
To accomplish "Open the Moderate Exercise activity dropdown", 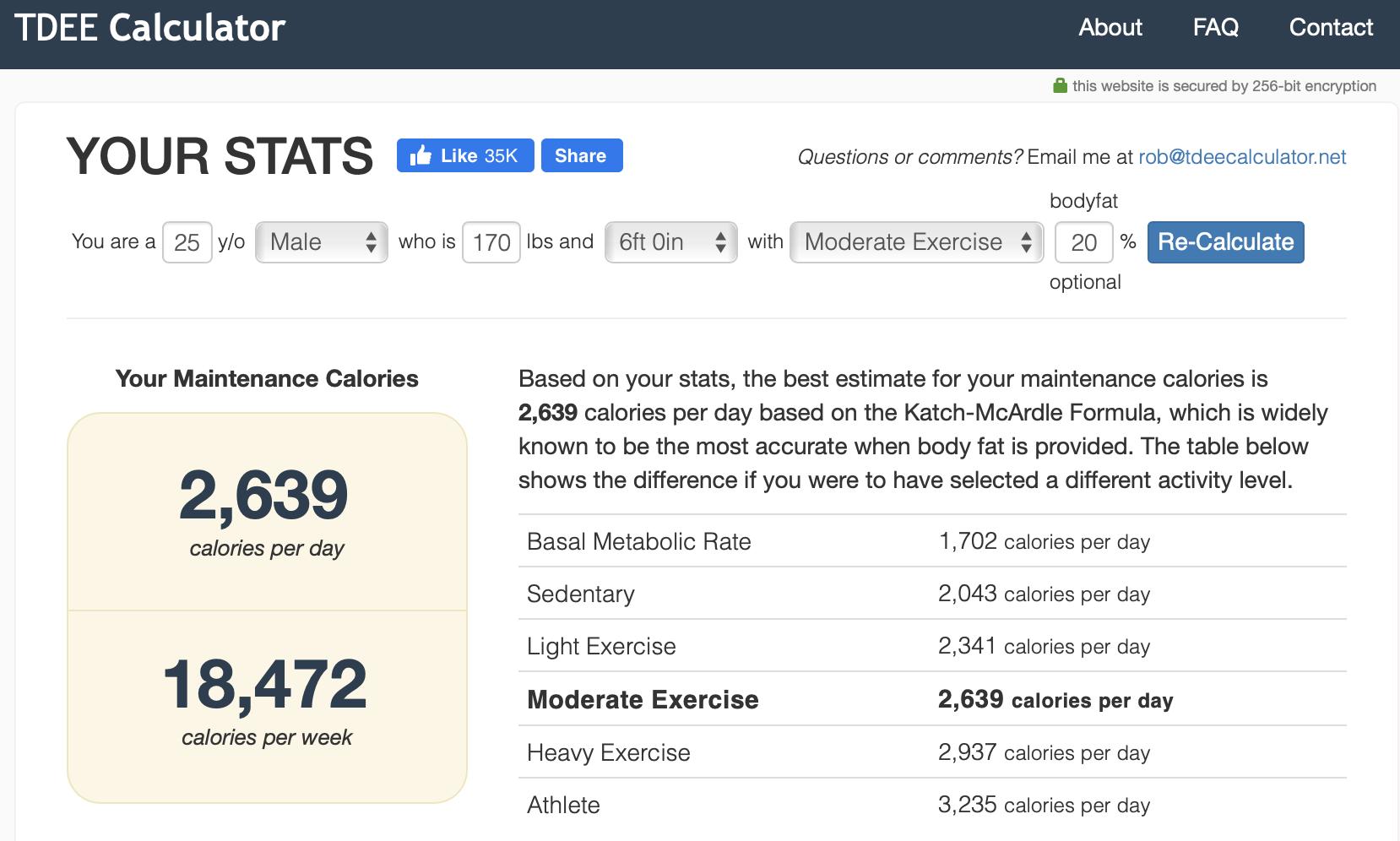I will [x=916, y=242].
